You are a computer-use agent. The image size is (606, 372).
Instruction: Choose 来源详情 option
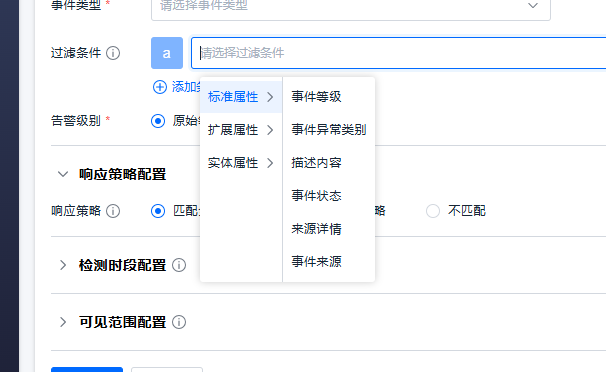329,229
